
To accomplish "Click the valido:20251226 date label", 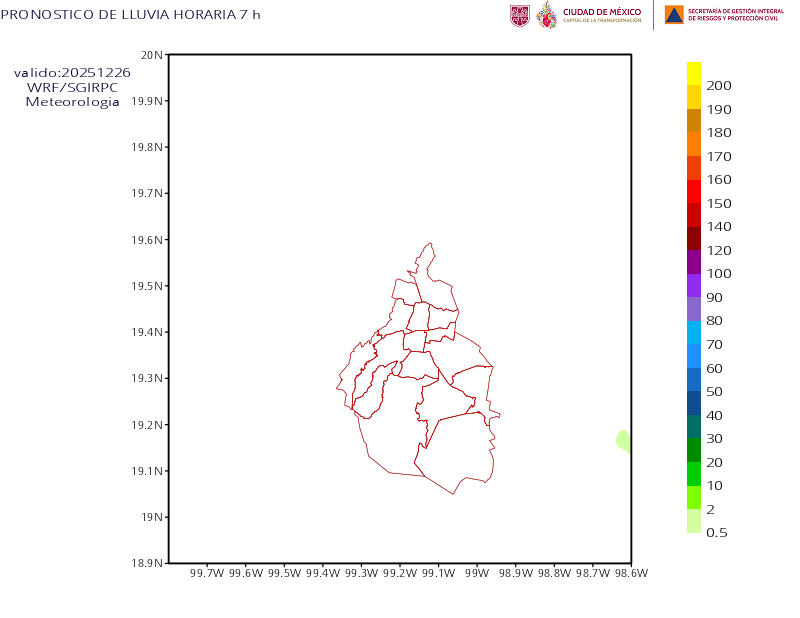I will pyautogui.click(x=72, y=73).
